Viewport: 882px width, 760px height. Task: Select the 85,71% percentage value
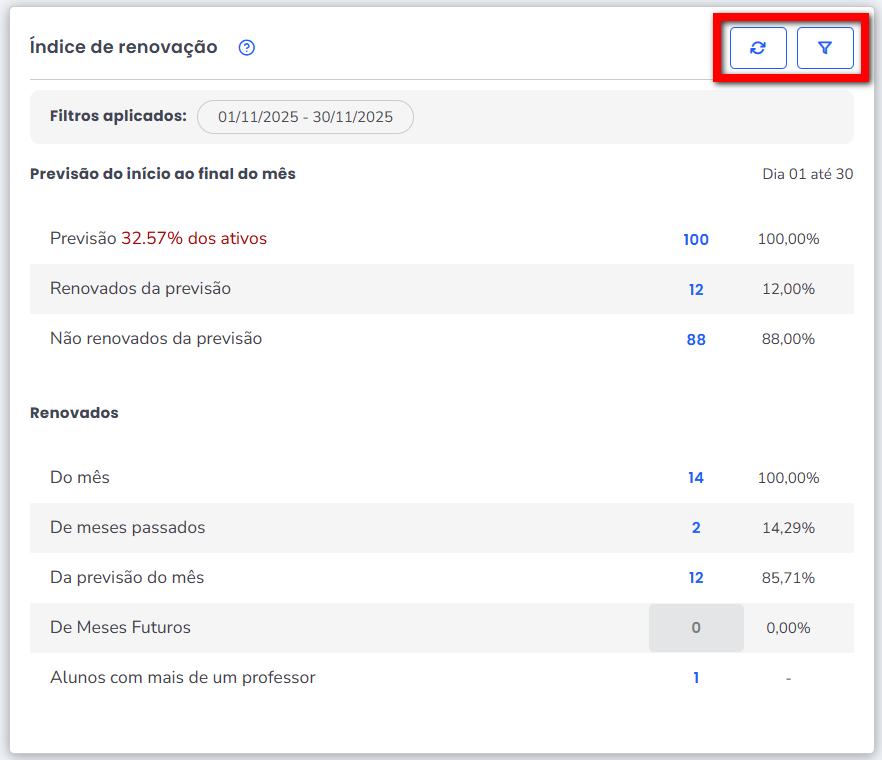coord(788,578)
